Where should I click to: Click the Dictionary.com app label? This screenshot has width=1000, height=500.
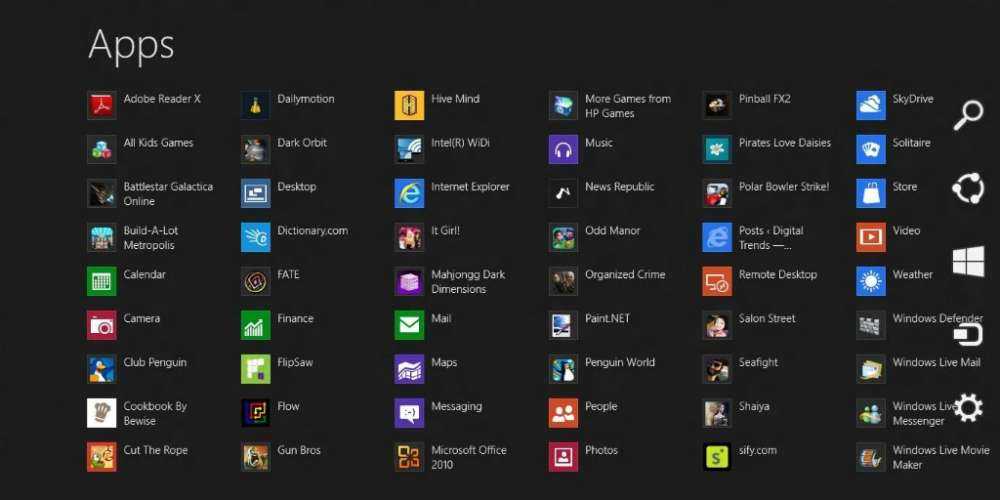(x=312, y=231)
